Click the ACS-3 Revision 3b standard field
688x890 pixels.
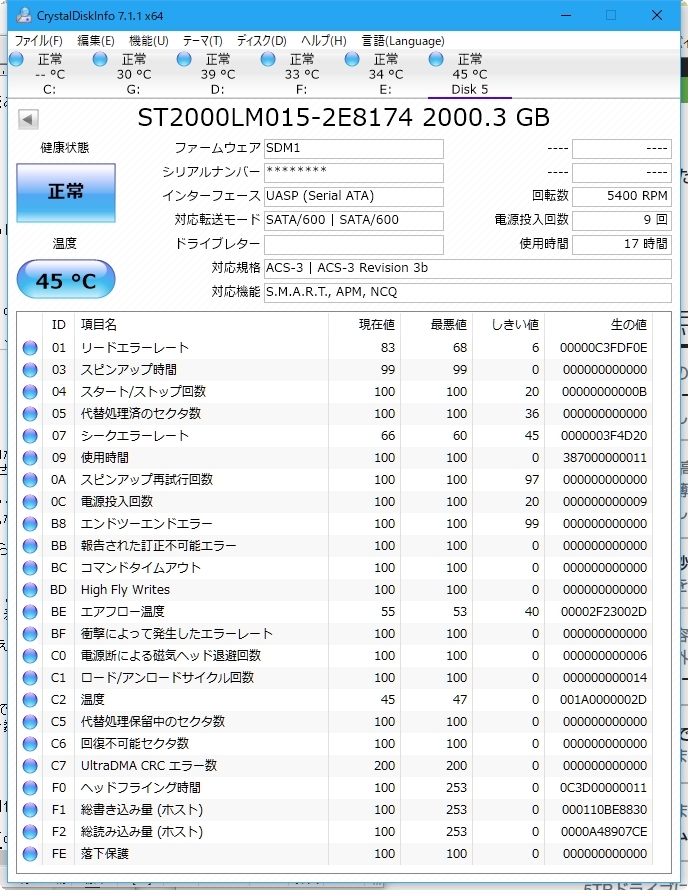coord(468,268)
